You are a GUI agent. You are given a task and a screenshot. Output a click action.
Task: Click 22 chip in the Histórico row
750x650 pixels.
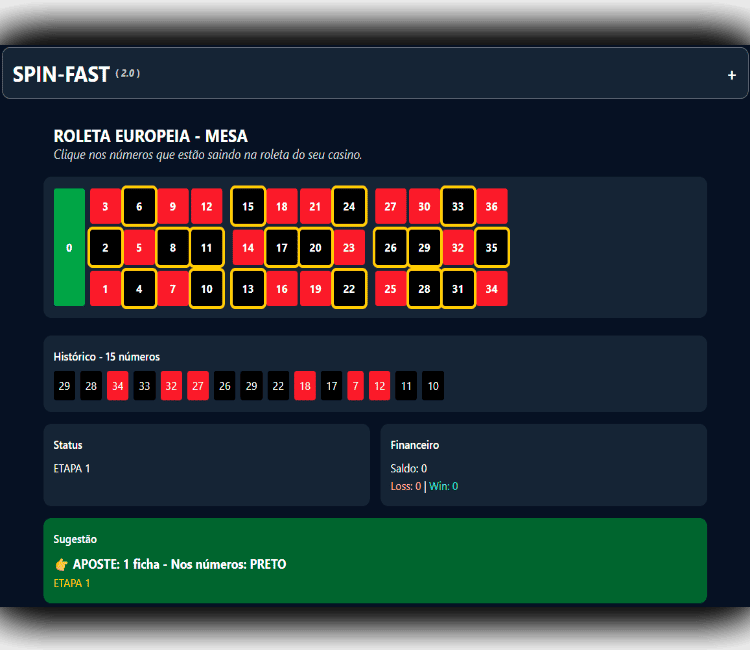click(x=278, y=386)
